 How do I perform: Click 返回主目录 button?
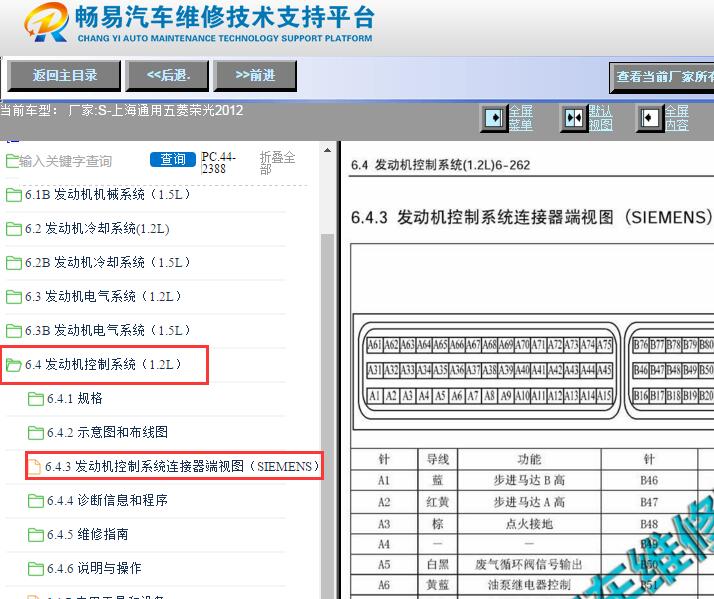pos(64,76)
